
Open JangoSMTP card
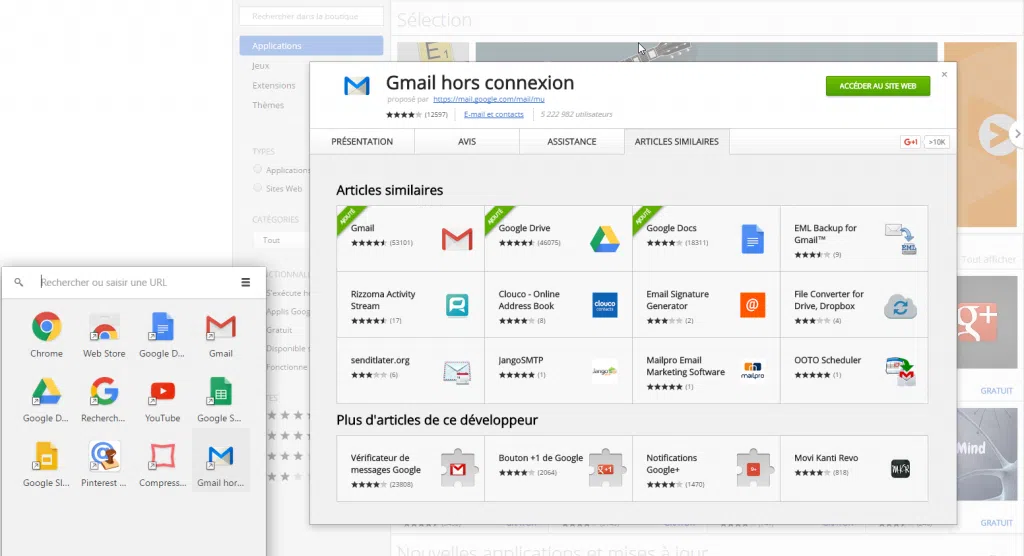[x=558, y=370]
